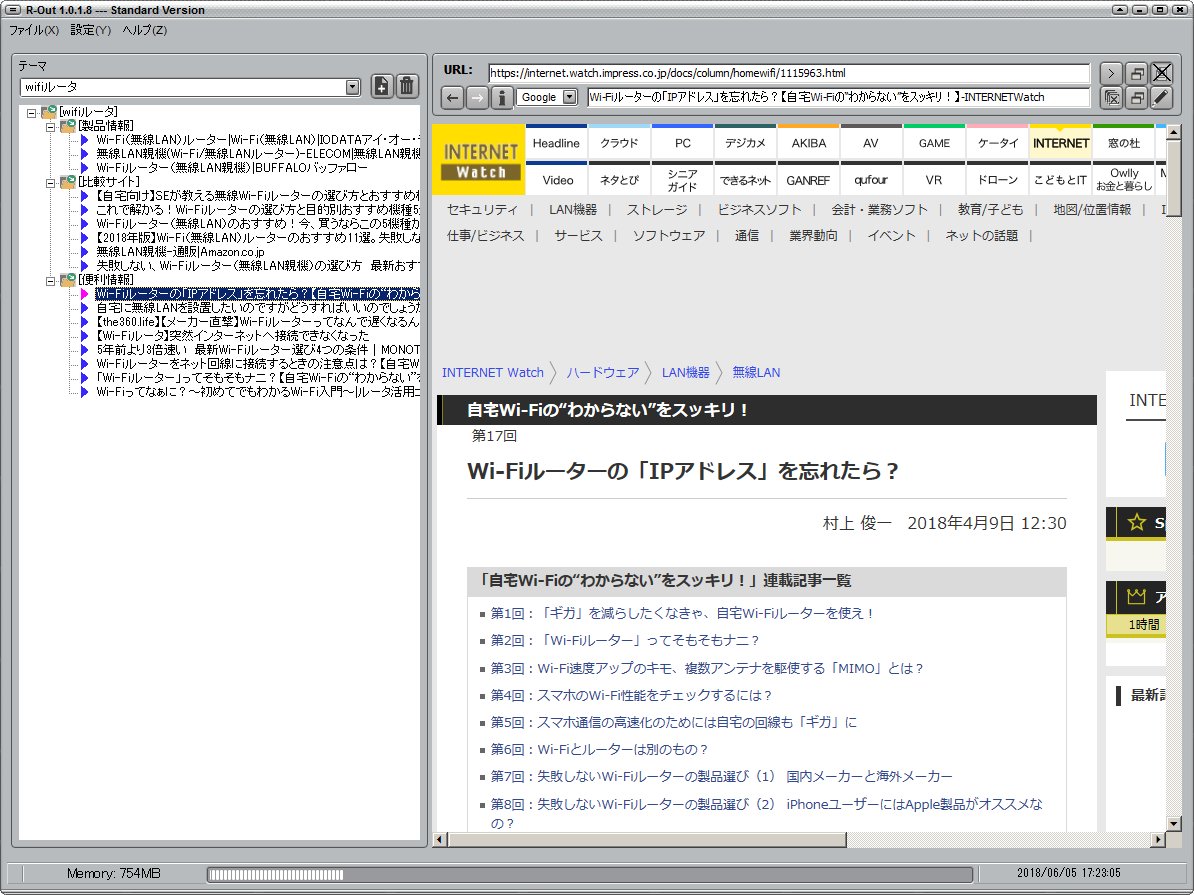
Task: Click the folder icon beside [便利情報]
Action: pos(68,280)
